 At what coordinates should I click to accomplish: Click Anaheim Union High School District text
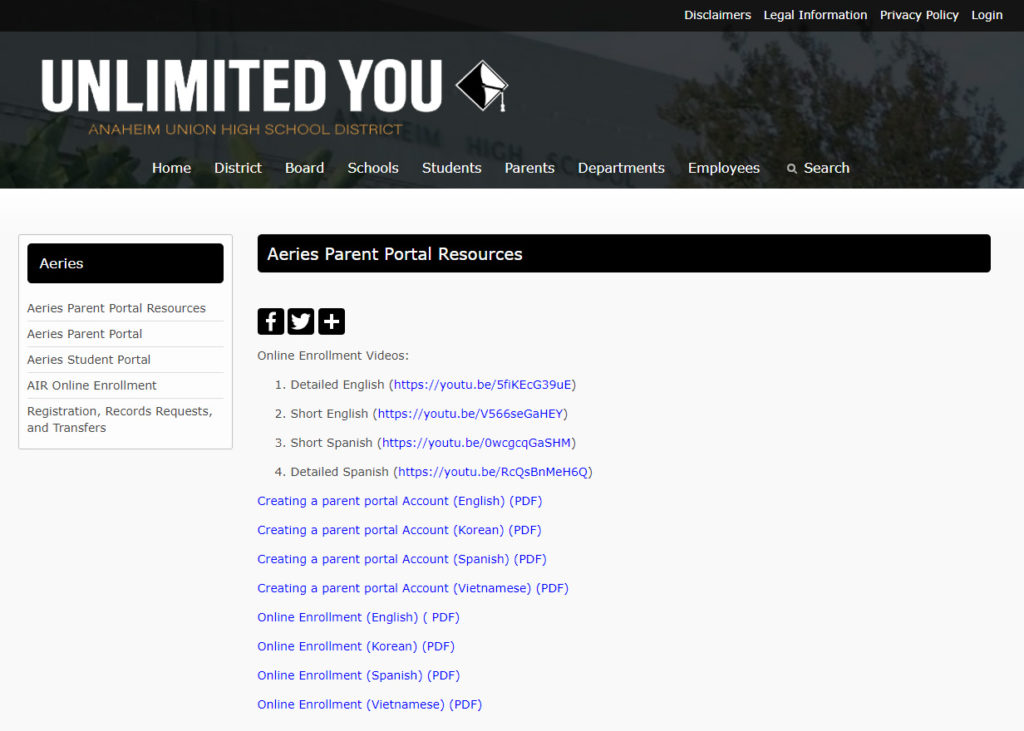pos(246,129)
